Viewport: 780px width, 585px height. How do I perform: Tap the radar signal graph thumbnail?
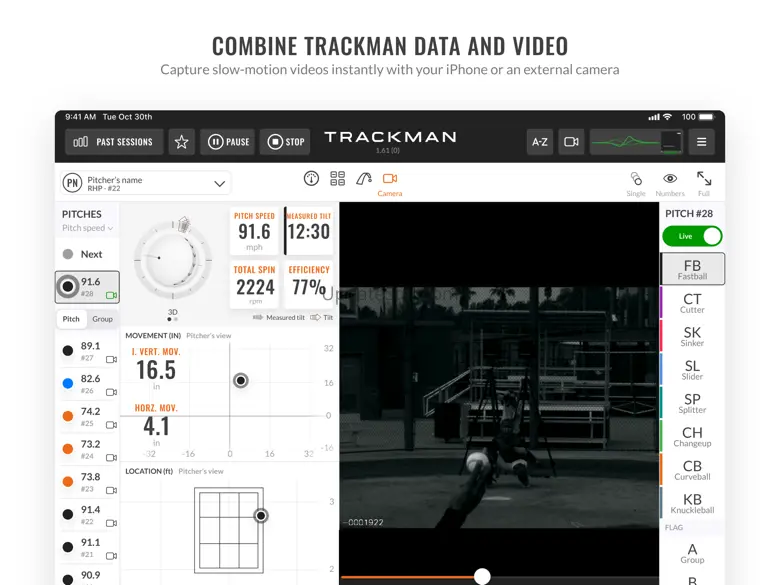click(636, 142)
